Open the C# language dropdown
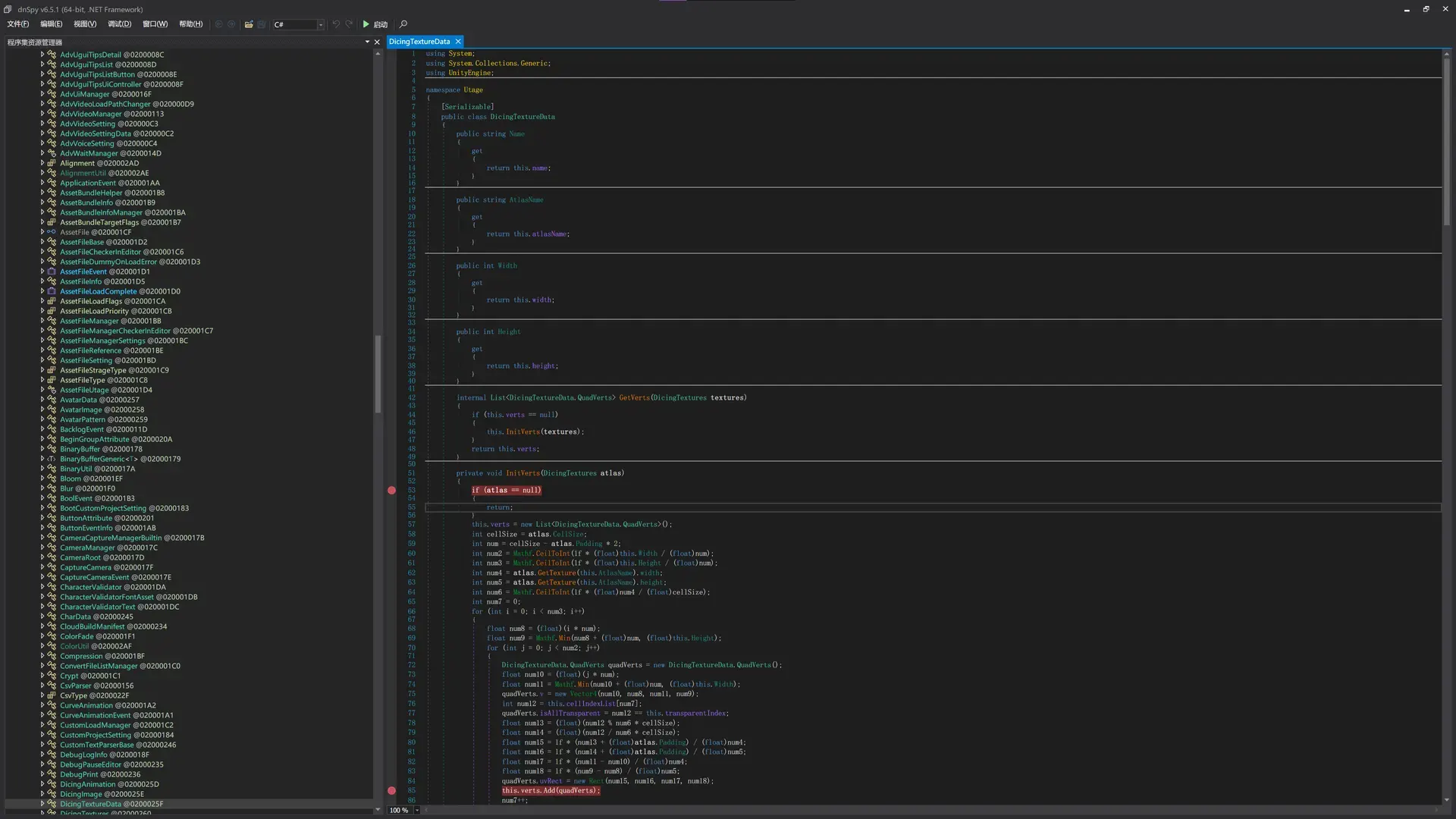The height and width of the screenshot is (819, 1456). click(x=298, y=24)
